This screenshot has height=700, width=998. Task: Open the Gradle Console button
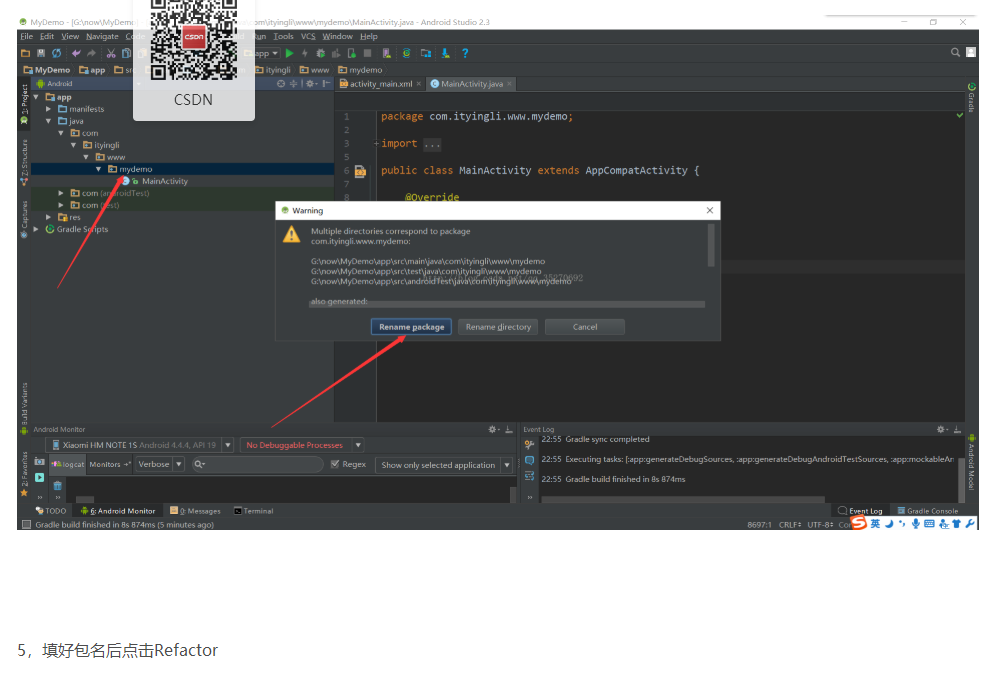tap(927, 511)
